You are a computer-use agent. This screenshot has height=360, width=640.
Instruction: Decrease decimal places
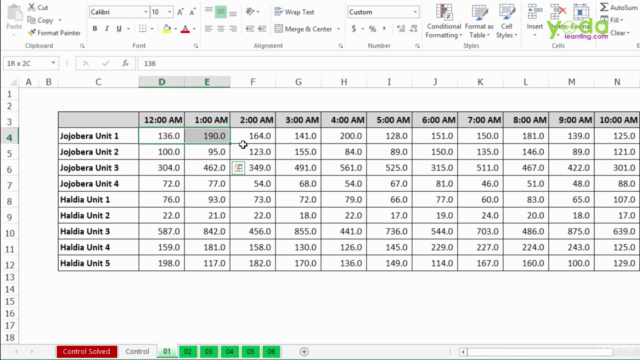tap(413, 29)
